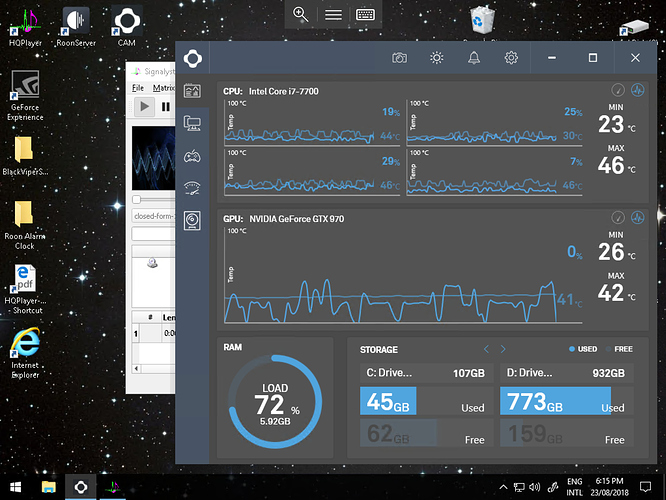
Task: Show hidden system tray icons
Action: (503, 487)
